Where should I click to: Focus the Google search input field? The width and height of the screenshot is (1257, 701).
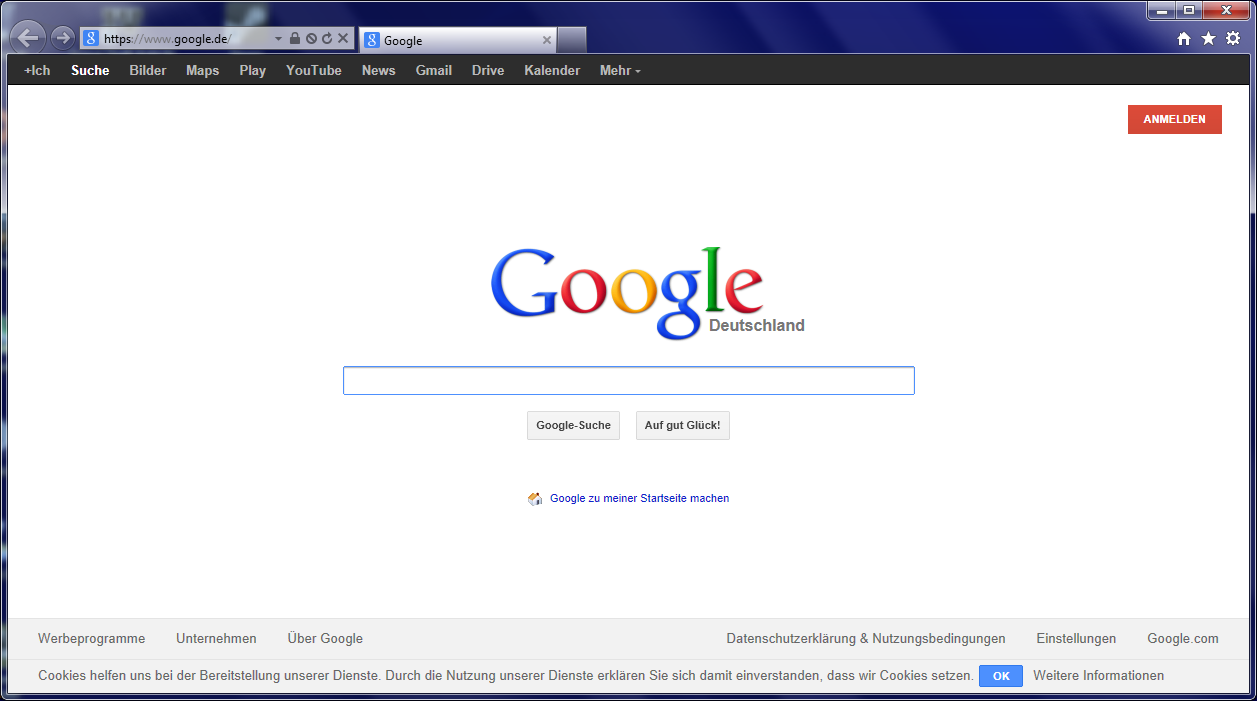pyautogui.click(x=629, y=381)
